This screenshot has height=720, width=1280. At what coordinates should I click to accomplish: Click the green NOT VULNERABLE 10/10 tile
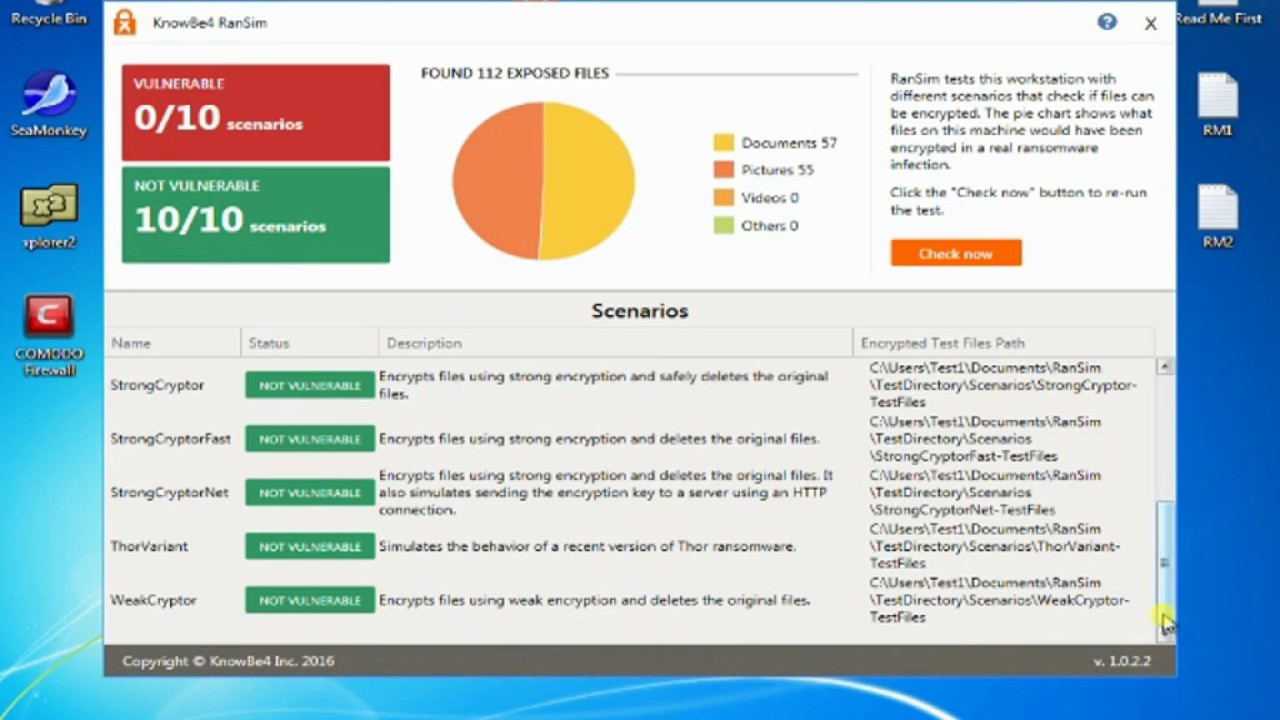point(256,215)
